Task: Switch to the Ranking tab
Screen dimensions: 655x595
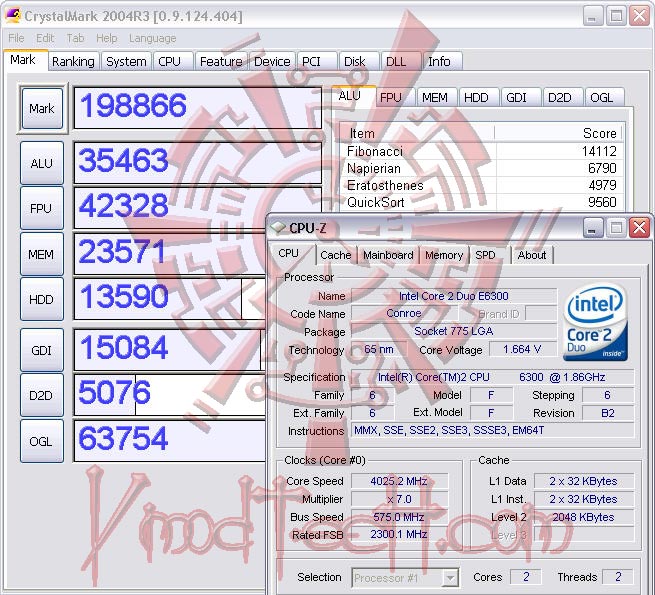Action: pyautogui.click(x=73, y=61)
